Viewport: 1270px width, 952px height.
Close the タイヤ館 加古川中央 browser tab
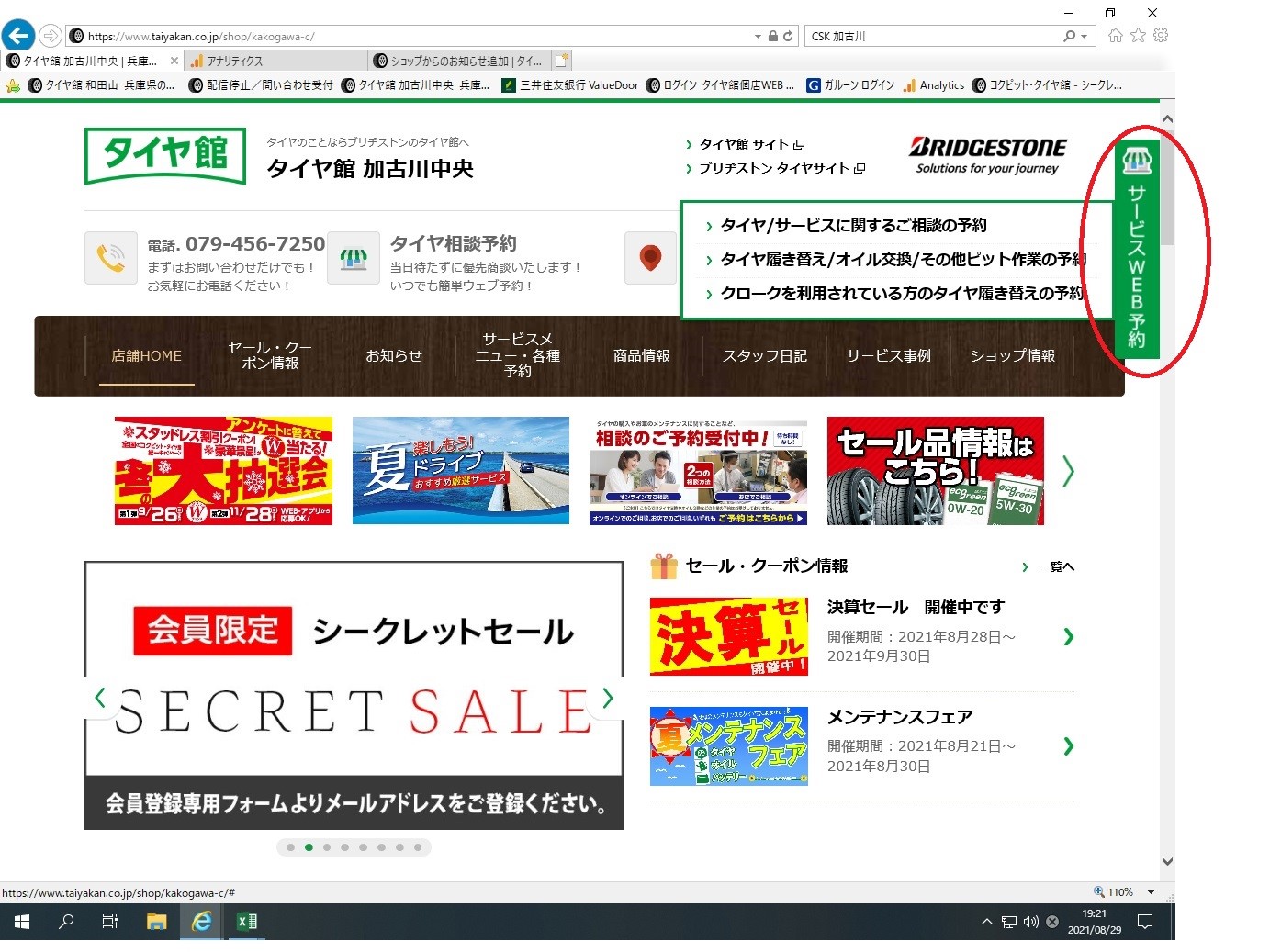(174, 61)
